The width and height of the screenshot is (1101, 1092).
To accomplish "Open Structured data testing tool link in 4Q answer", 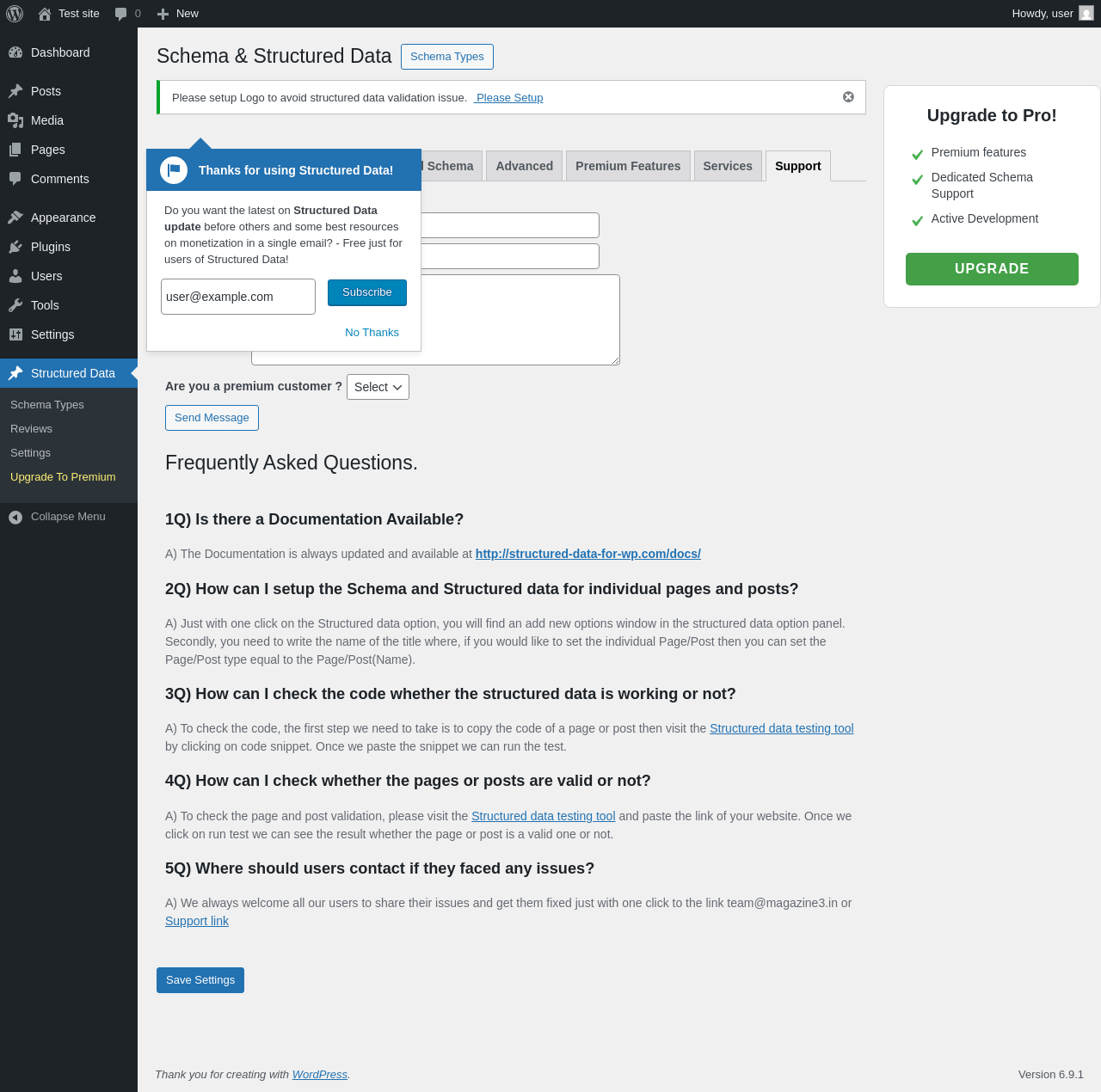I will click(544, 816).
